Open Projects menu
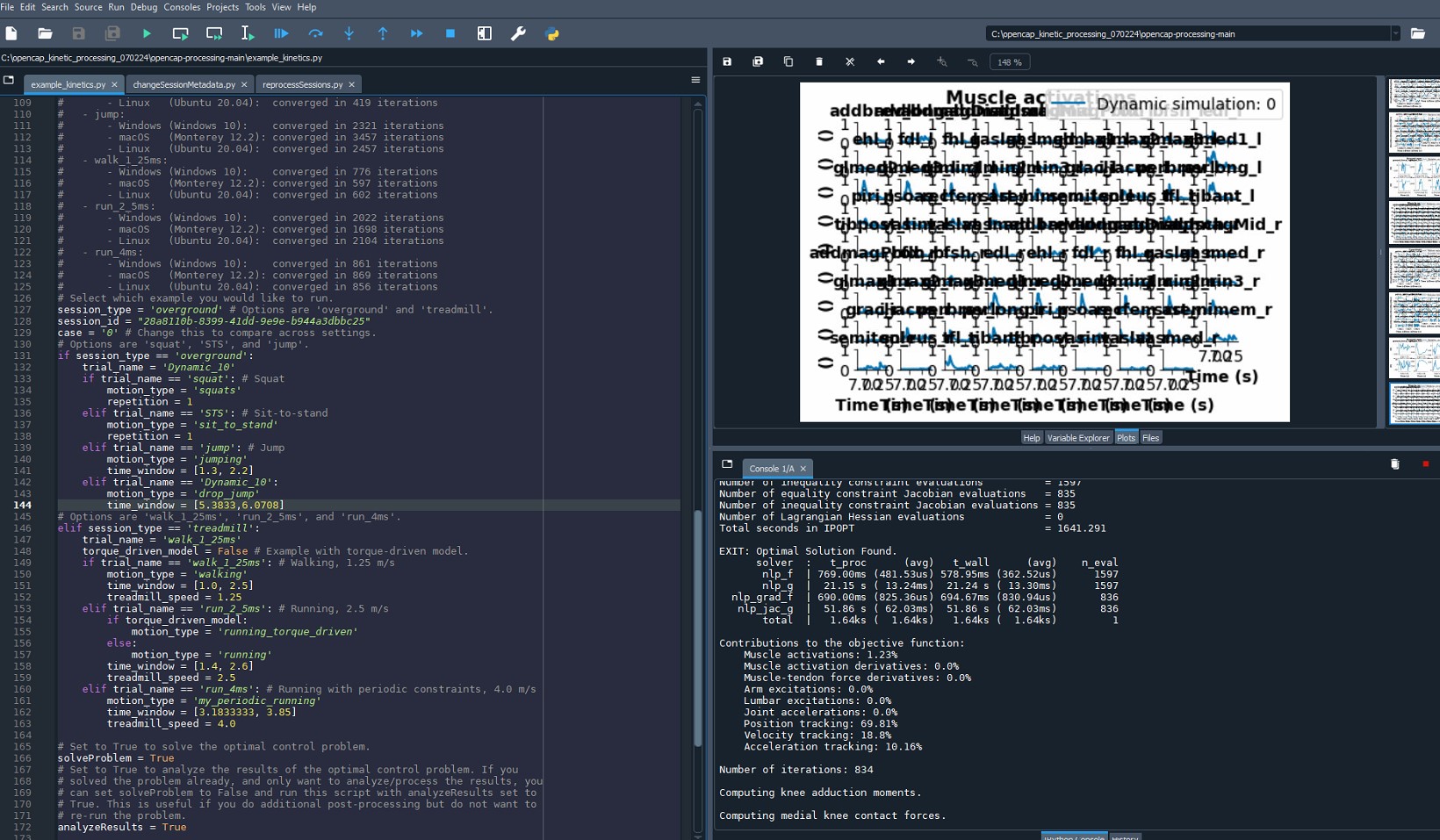The image size is (1440, 840). coord(222,7)
